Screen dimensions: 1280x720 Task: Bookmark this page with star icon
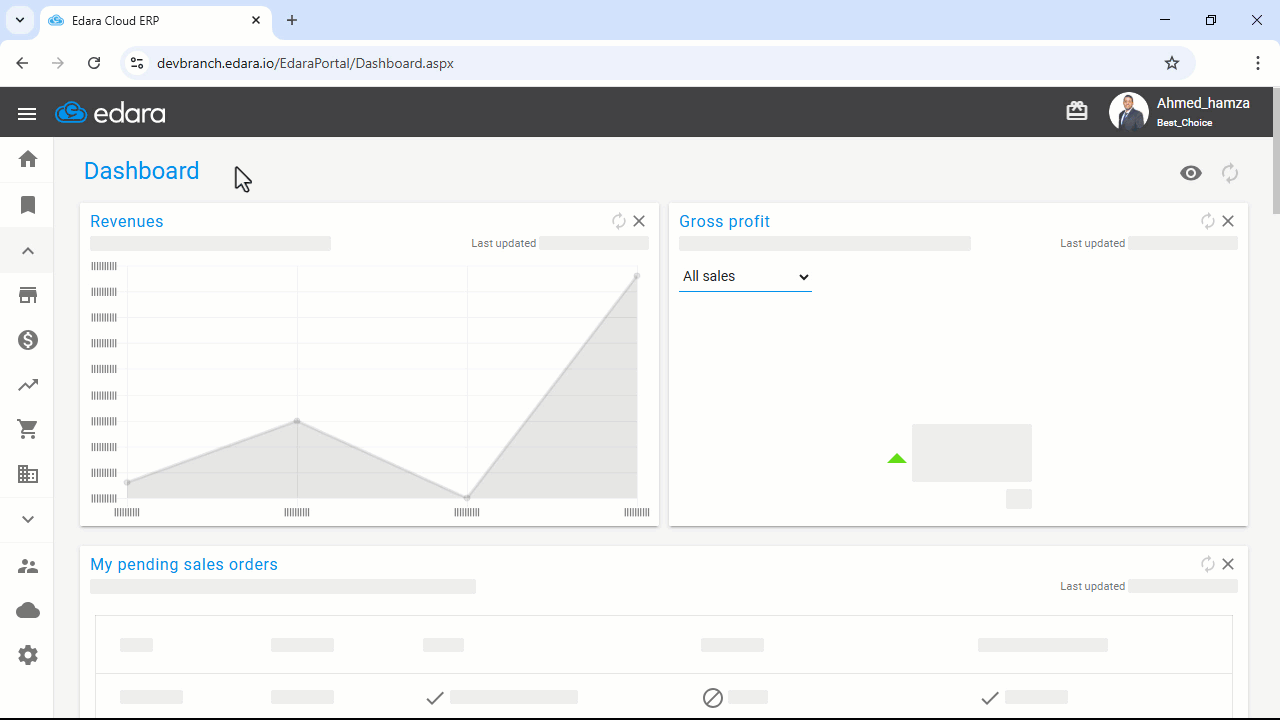(x=1172, y=63)
